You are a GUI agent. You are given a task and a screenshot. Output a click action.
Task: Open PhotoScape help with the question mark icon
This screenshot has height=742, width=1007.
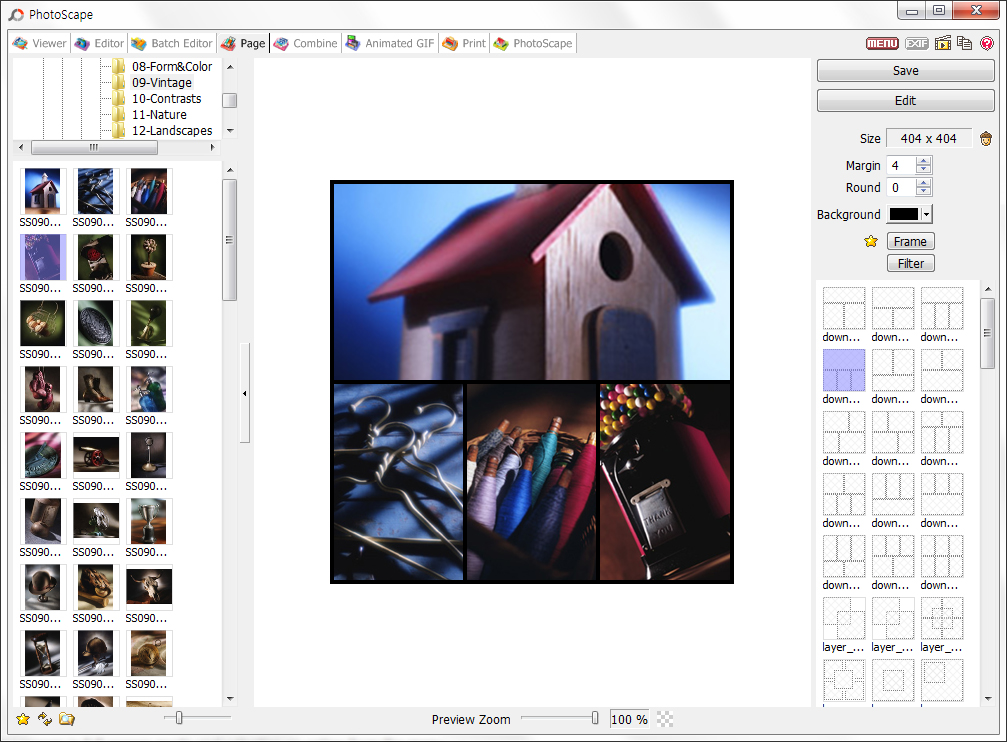[x=989, y=43]
